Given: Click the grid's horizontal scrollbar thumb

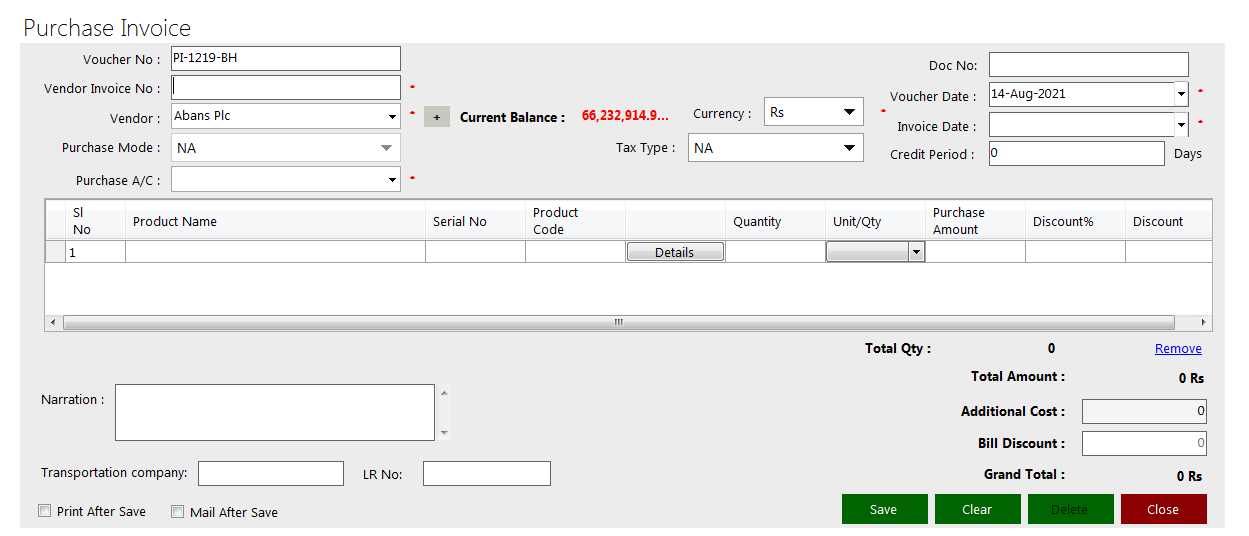Looking at the screenshot, I should (618, 323).
